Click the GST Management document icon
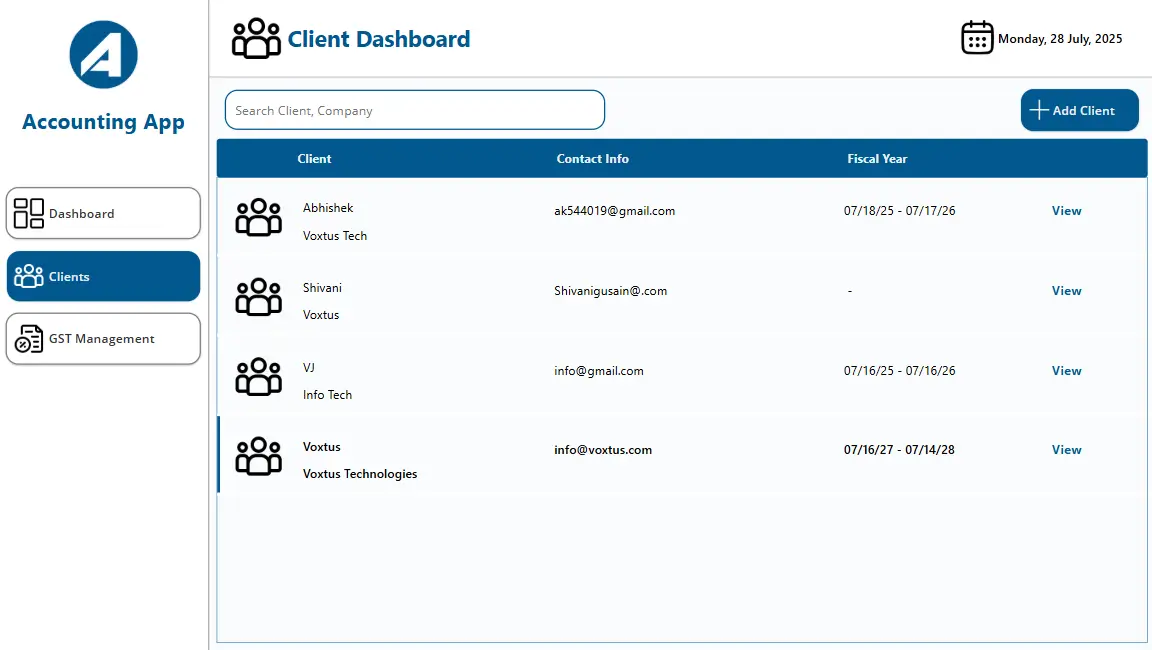This screenshot has height=650, width=1152. (x=29, y=339)
